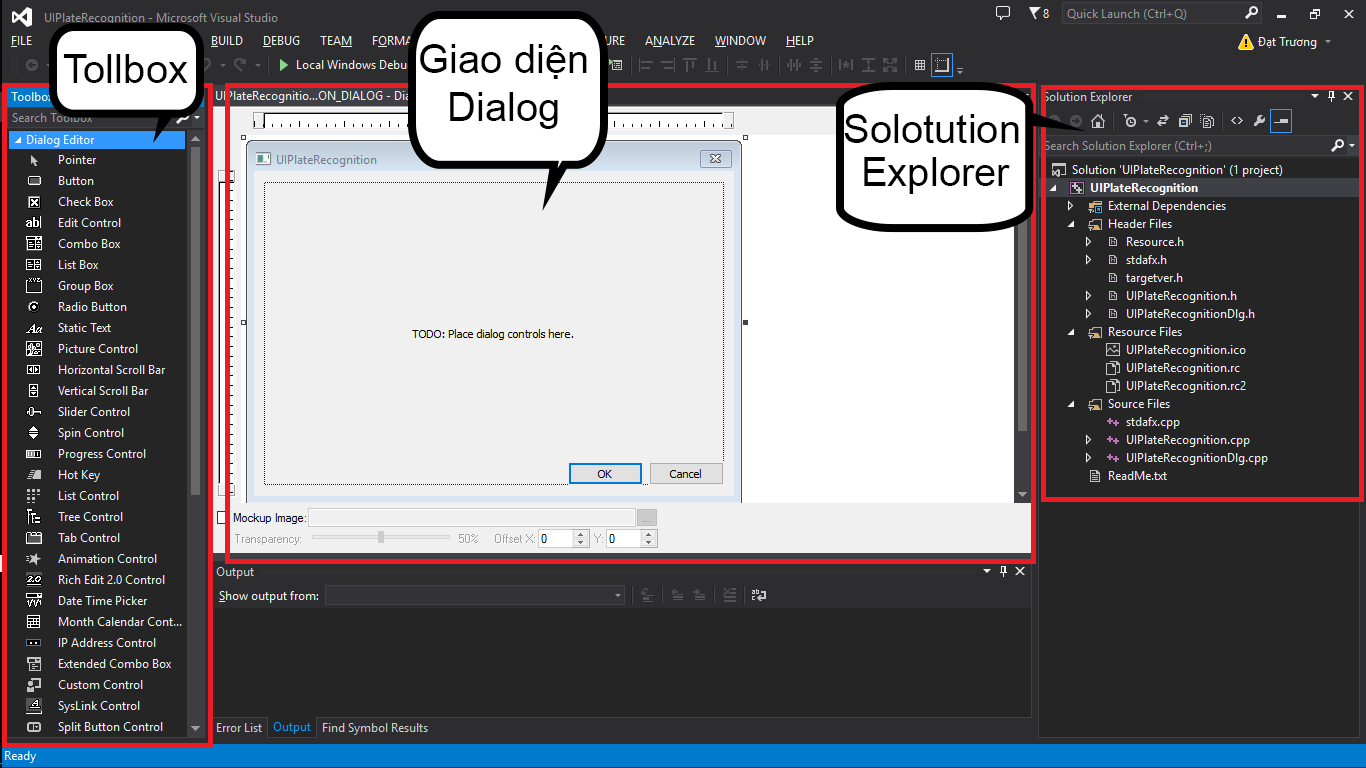The image size is (1366, 768).
Task: Expand External Dependencies node
Action: tap(1070, 206)
